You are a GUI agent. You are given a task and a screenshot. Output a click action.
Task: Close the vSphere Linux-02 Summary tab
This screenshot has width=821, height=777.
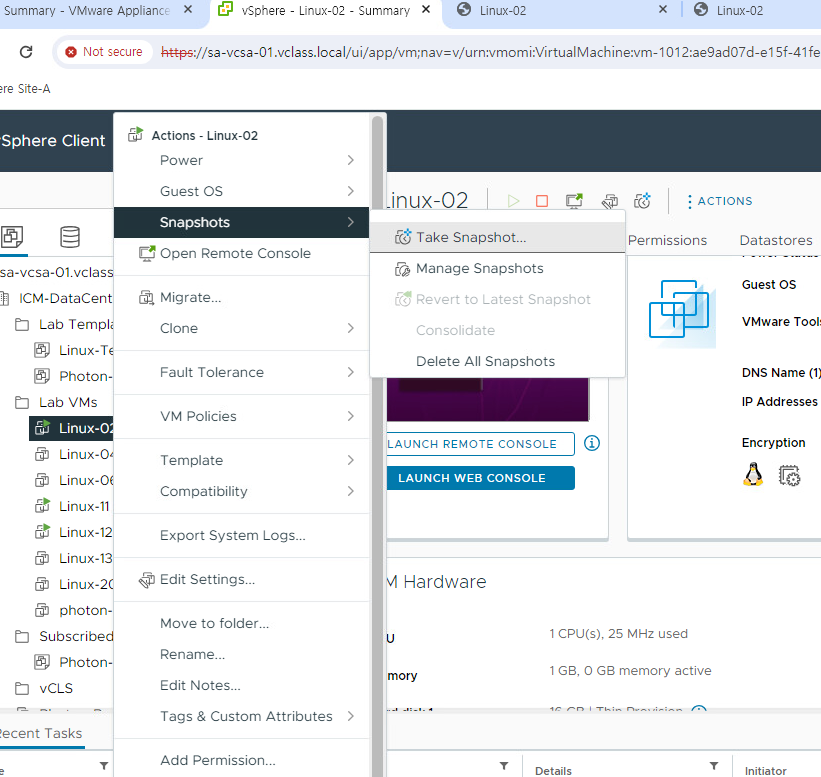[x=426, y=9]
